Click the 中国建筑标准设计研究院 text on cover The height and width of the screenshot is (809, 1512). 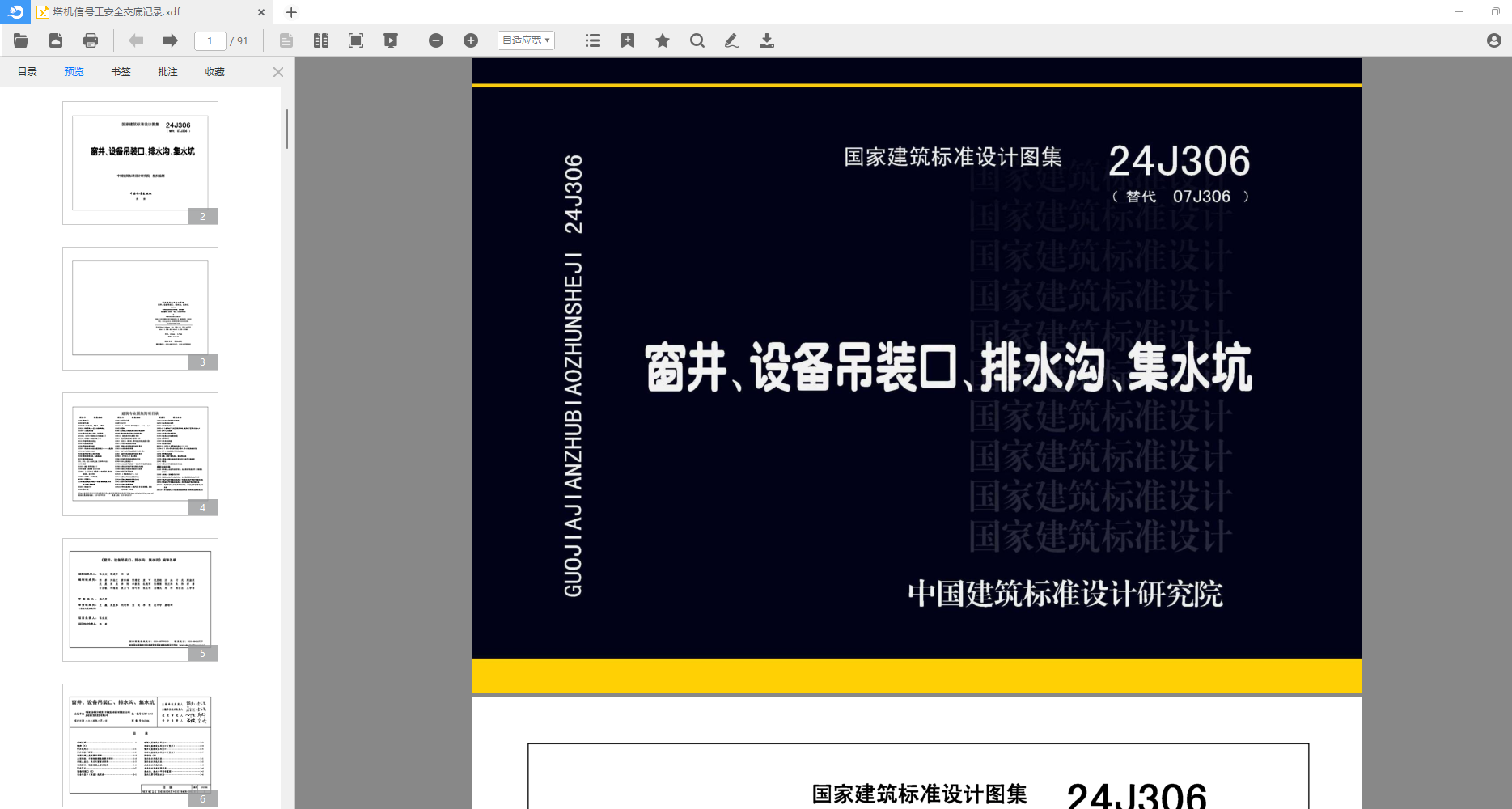1065,594
